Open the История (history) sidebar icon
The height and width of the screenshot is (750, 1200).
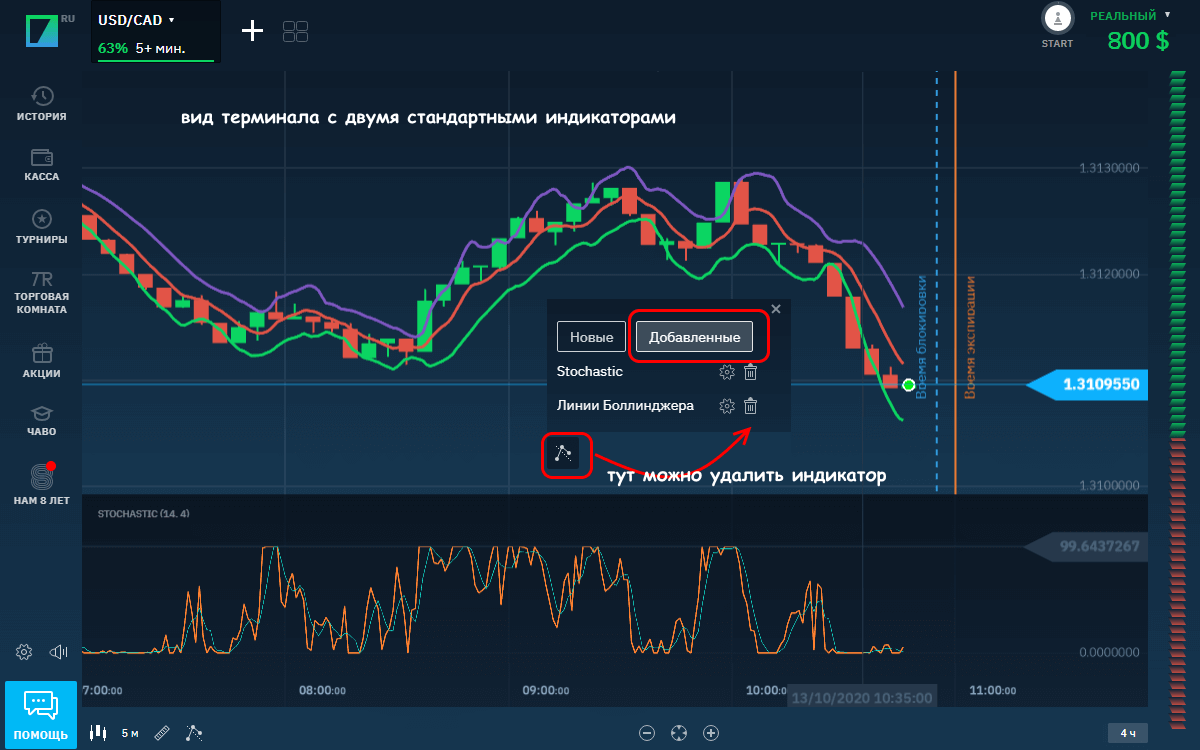pos(42,96)
